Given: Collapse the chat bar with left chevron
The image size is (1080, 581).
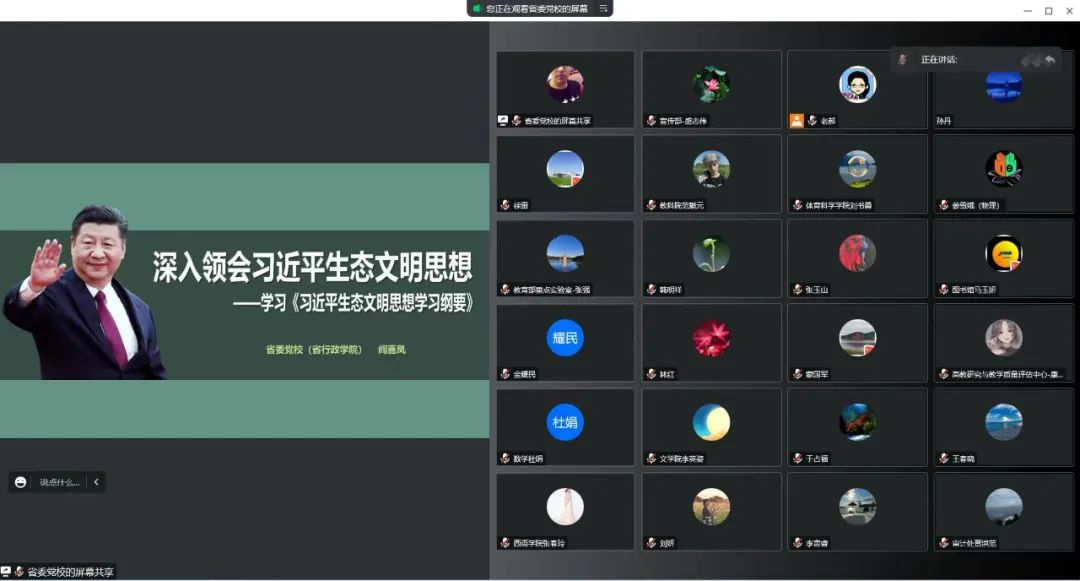Looking at the screenshot, I should pos(96,482).
